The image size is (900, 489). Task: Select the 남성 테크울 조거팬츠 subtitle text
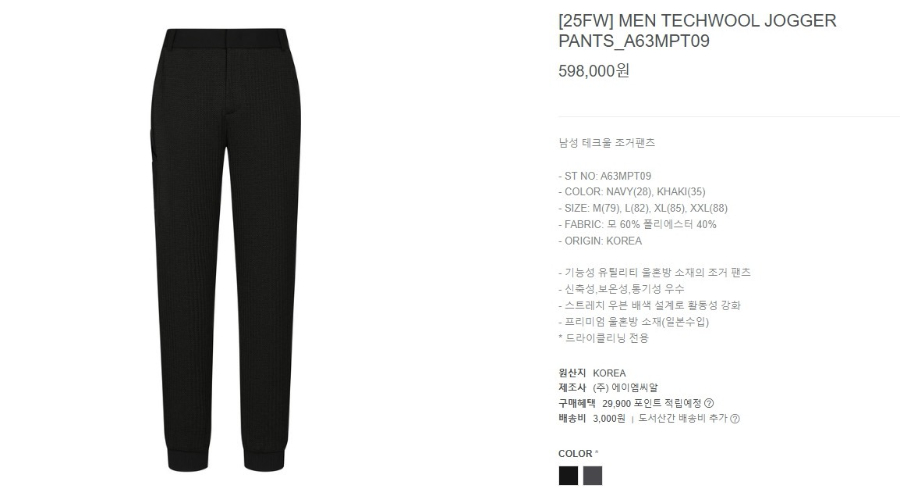607,142
